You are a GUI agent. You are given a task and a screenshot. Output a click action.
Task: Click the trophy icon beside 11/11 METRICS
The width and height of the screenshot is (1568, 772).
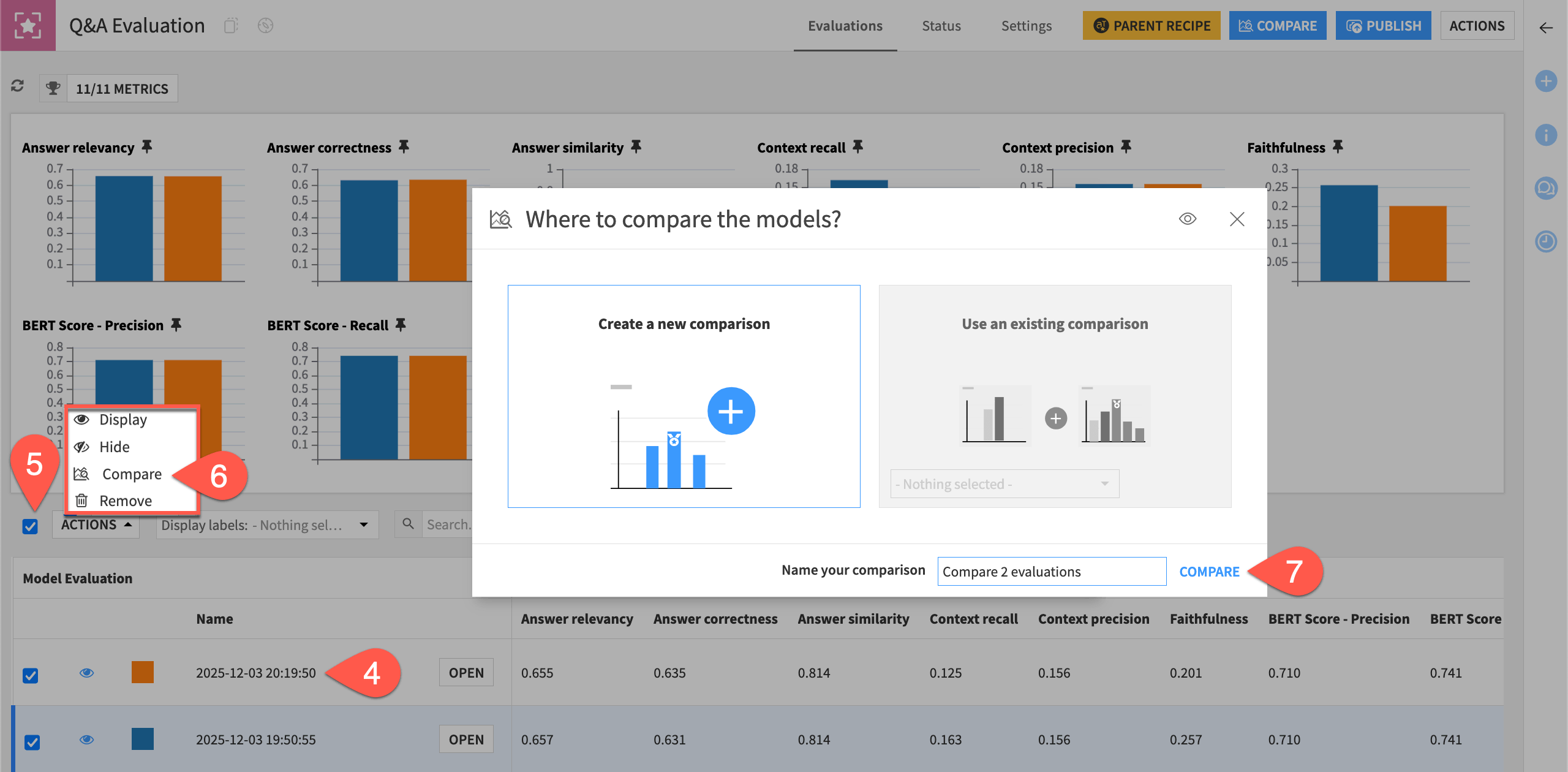(x=53, y=88)
